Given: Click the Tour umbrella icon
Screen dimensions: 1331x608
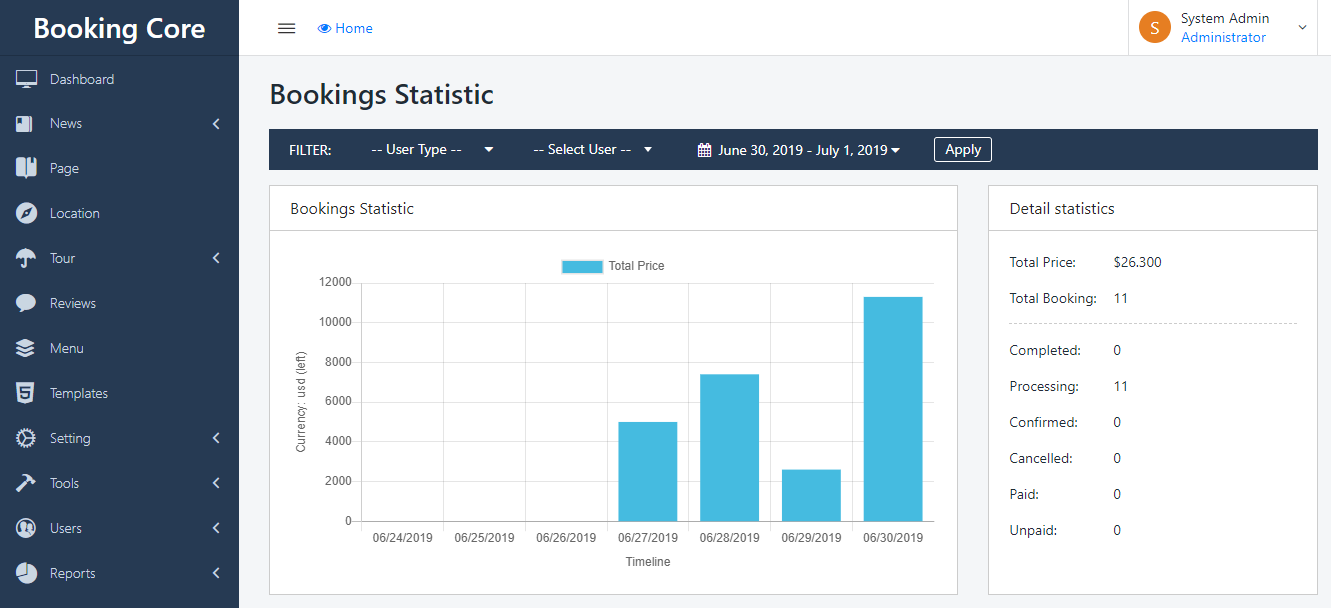Looking at the screenshot, I should point(26,258).
